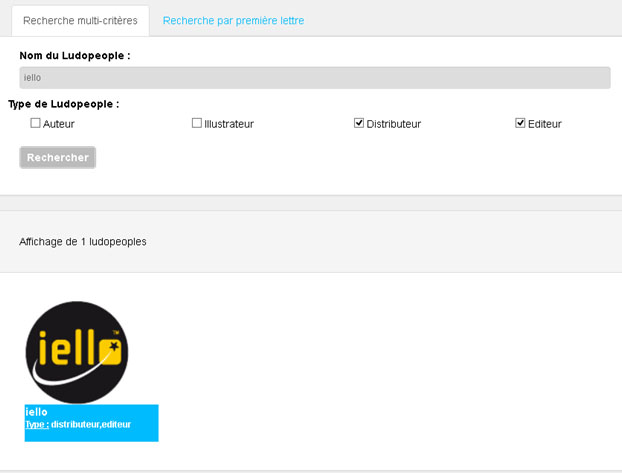Click the Distributeur label text
This screenshot has height=473, width=622.
[394, 124]
